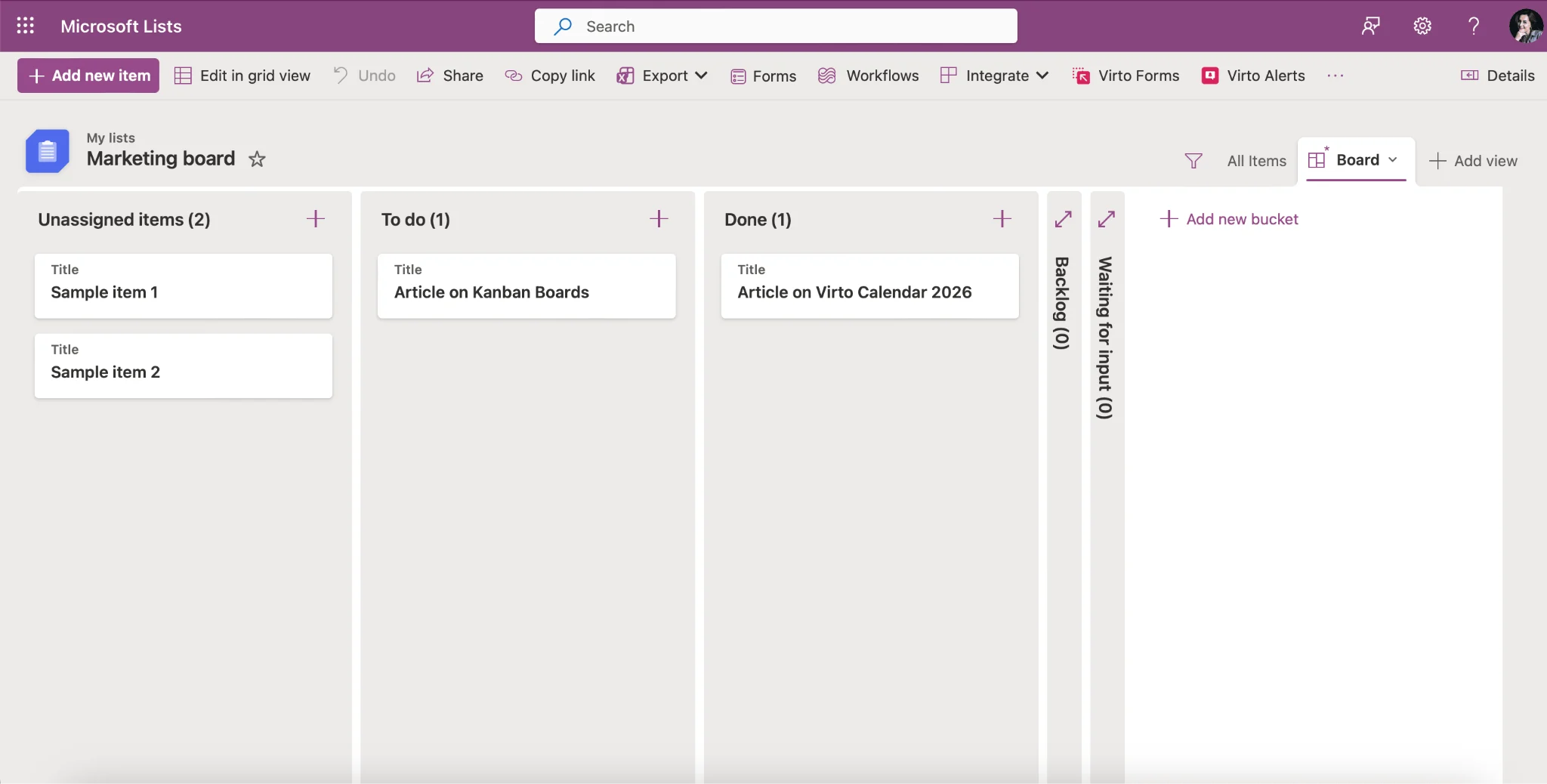
Task: Open the Details pane
Action: pos(1498,76)
